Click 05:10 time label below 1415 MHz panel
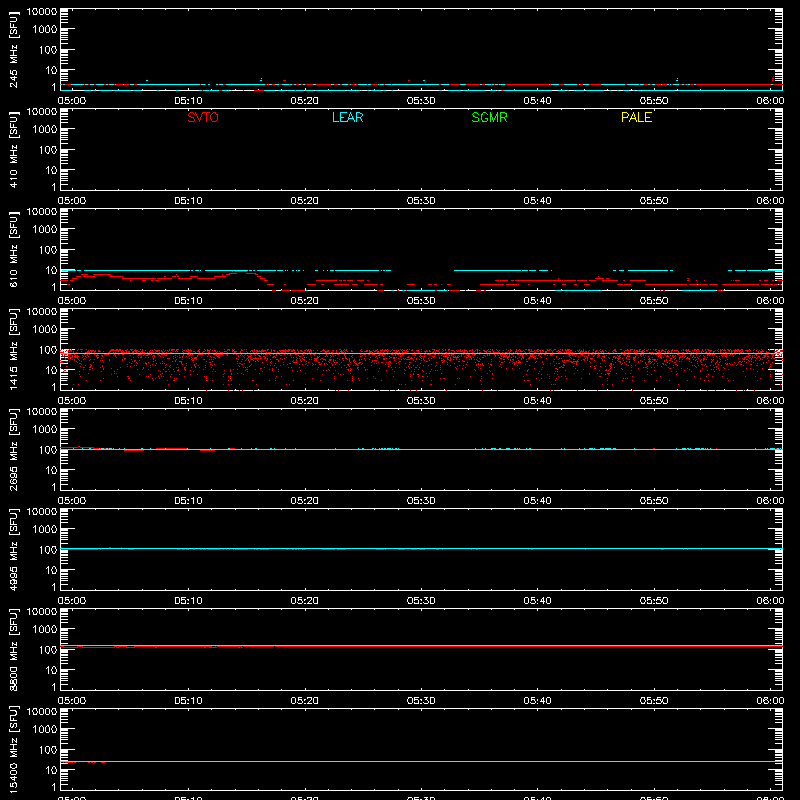This screenshot has height=800, width=800. (x=188, y=401)
